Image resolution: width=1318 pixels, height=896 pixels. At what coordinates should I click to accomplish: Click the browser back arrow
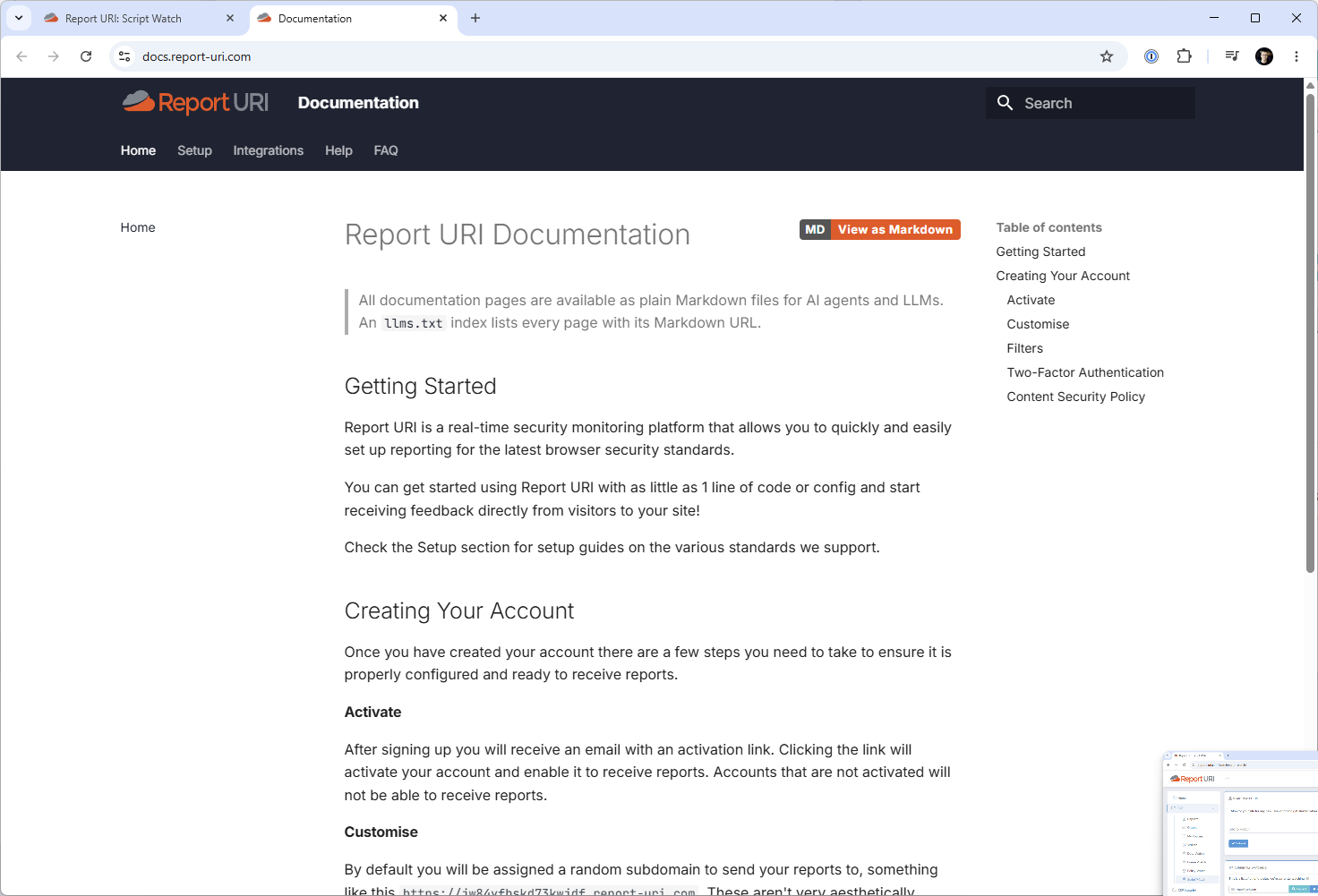click(x=21, y=56)
